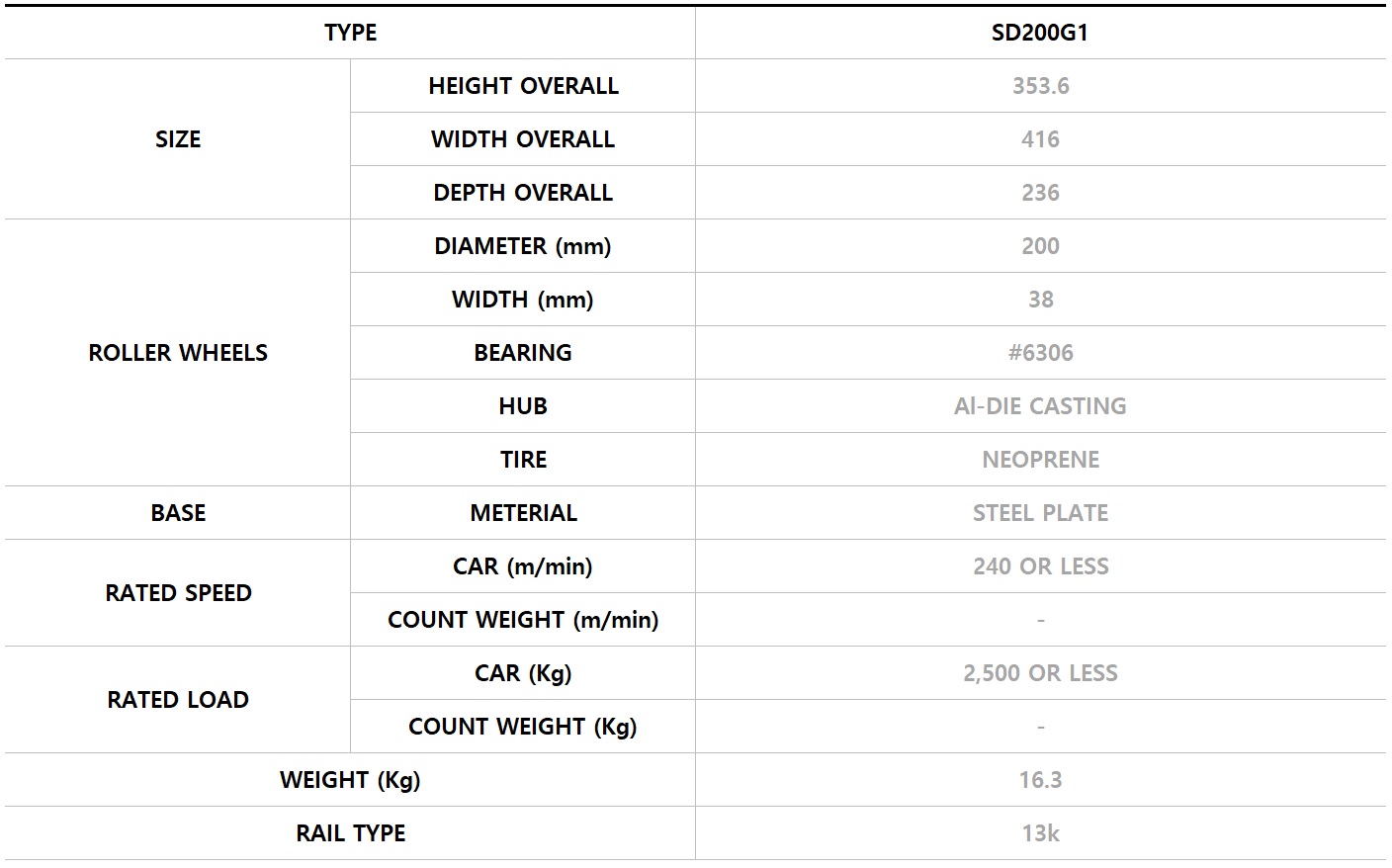Select the 240 OR LESS speed value
1392x868 pixels.
tap(1040, 566)
